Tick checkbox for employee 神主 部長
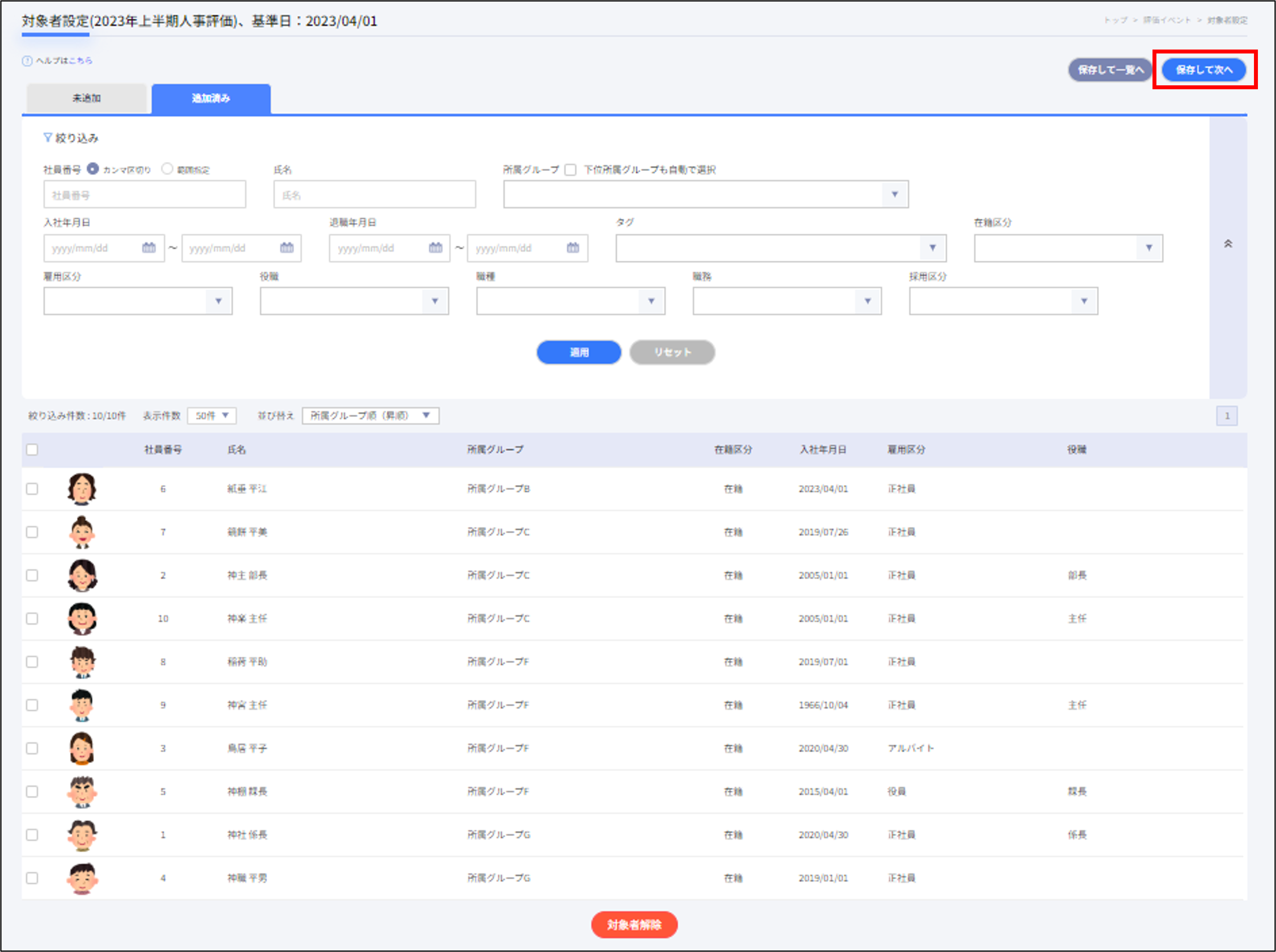 pyautogui.click(x=32, y=575)
